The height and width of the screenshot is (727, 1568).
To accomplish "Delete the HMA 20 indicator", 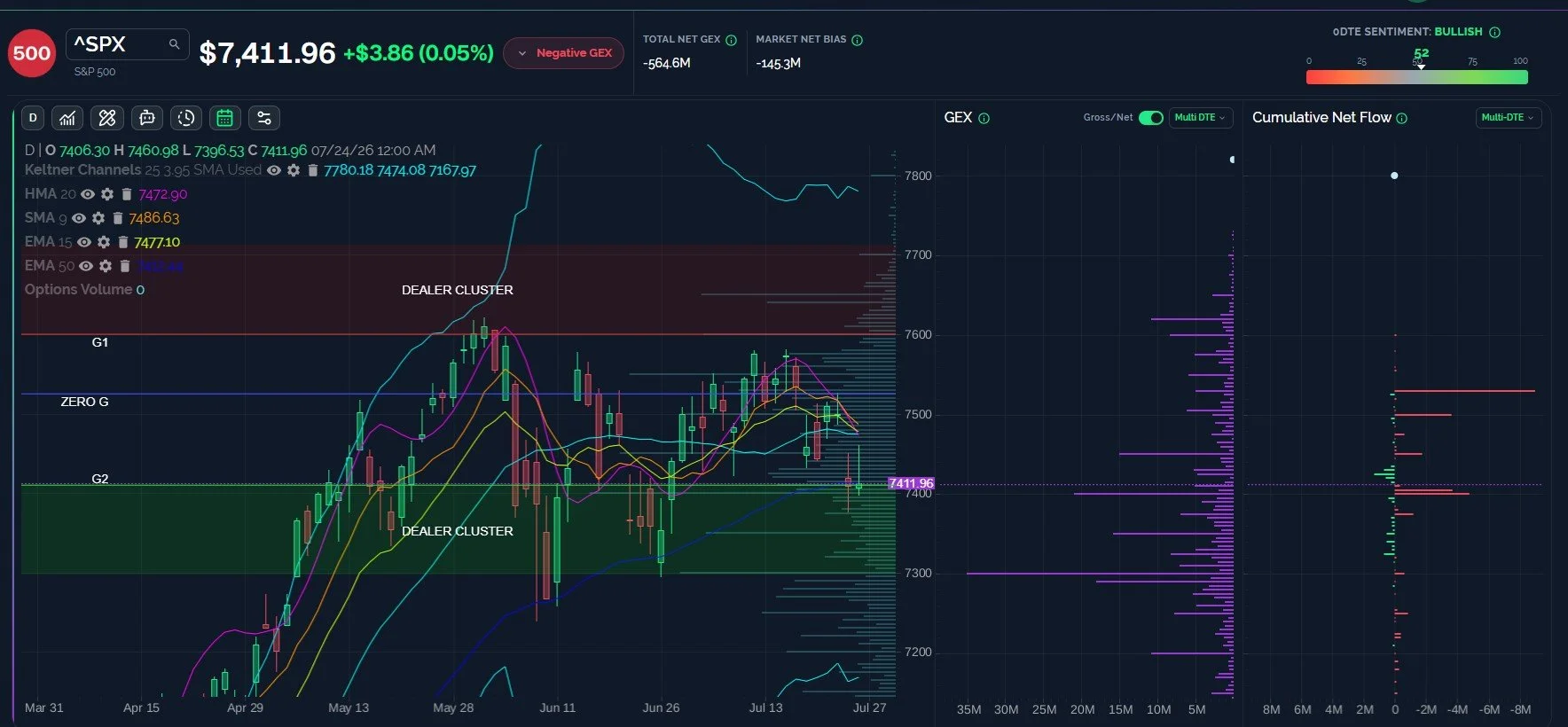I will pos(126,194).
